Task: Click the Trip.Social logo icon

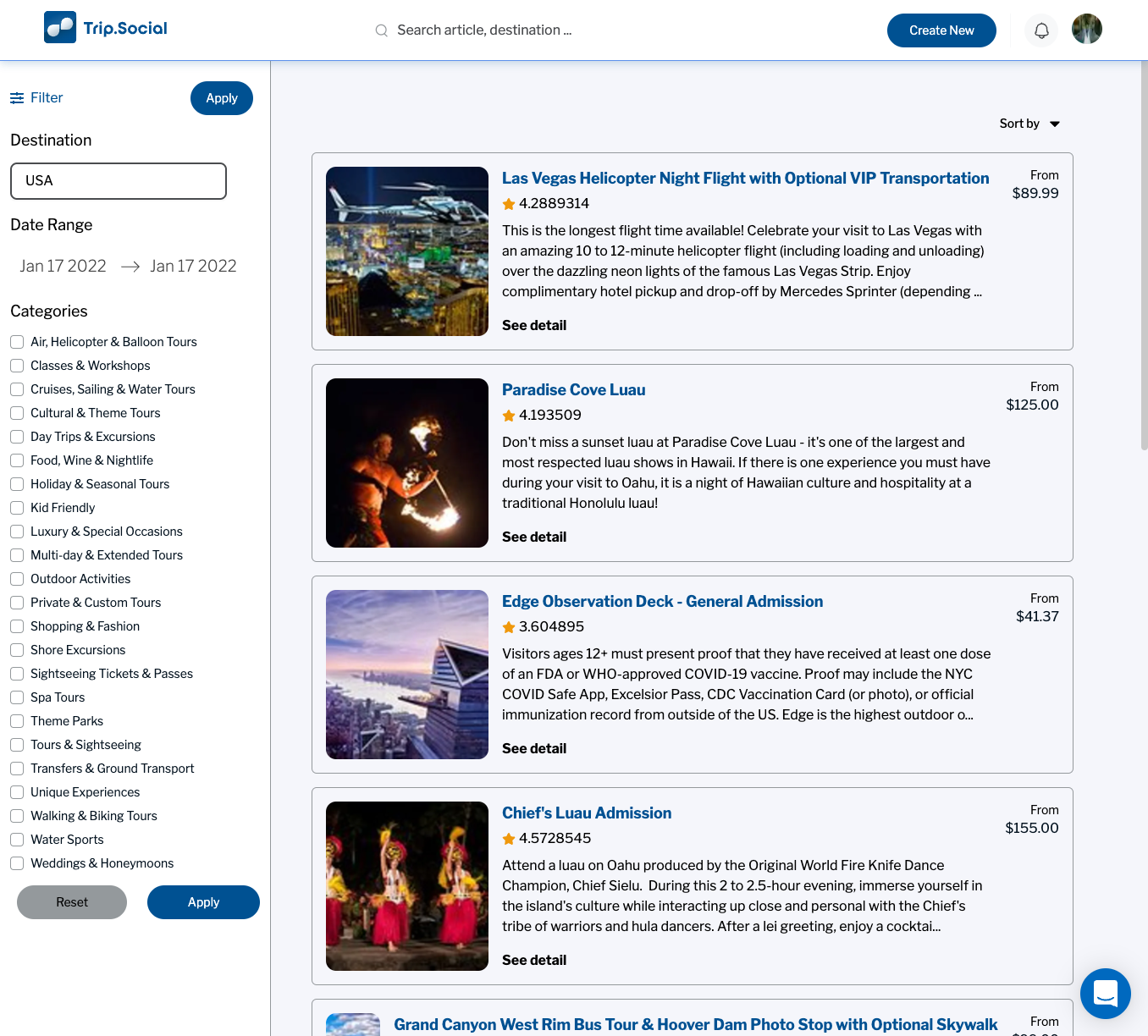Action: (x=60, y=27)
